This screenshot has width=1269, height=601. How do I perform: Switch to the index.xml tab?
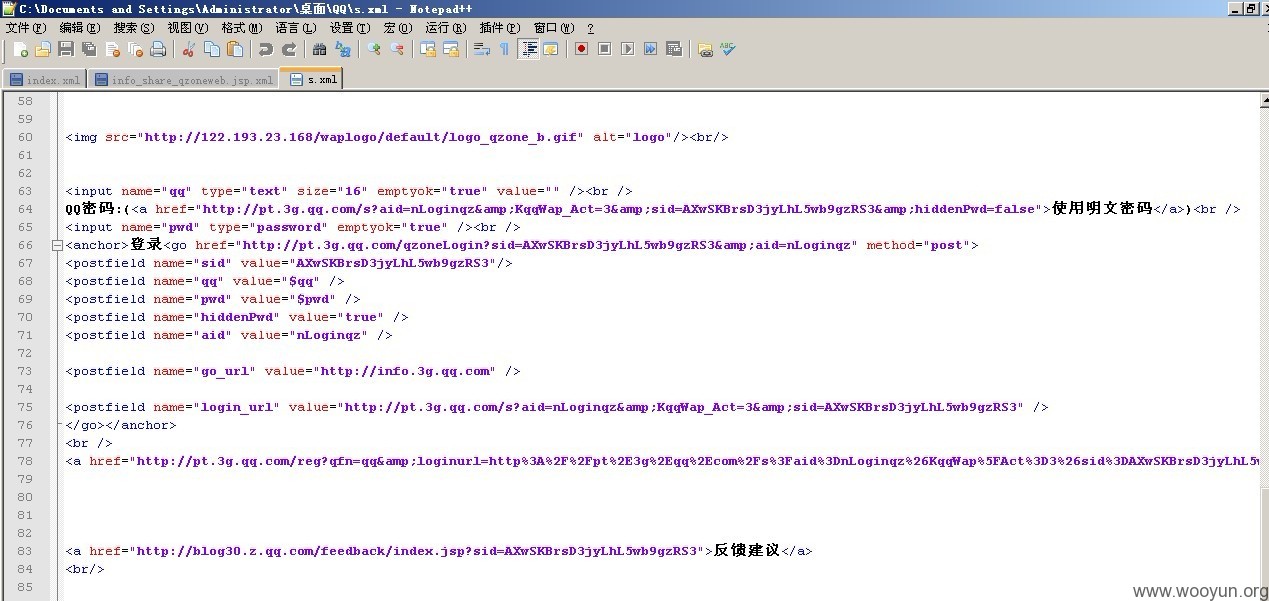coord(45,80)
